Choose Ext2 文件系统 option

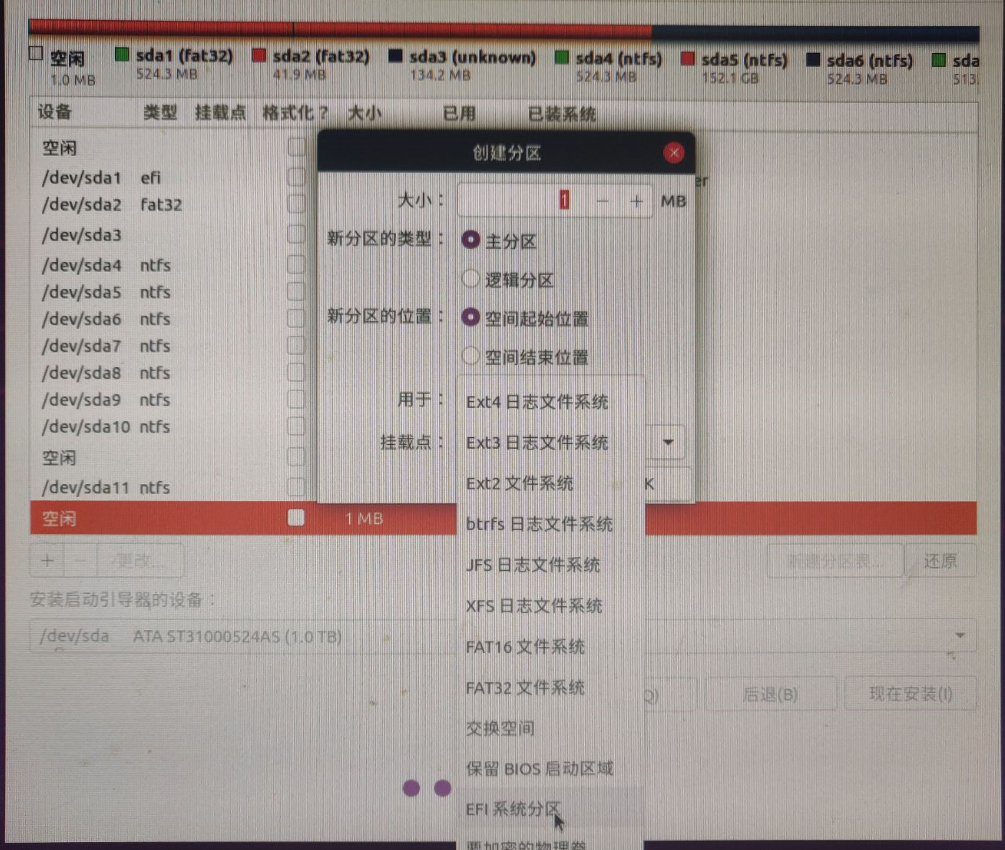(550, 483)
